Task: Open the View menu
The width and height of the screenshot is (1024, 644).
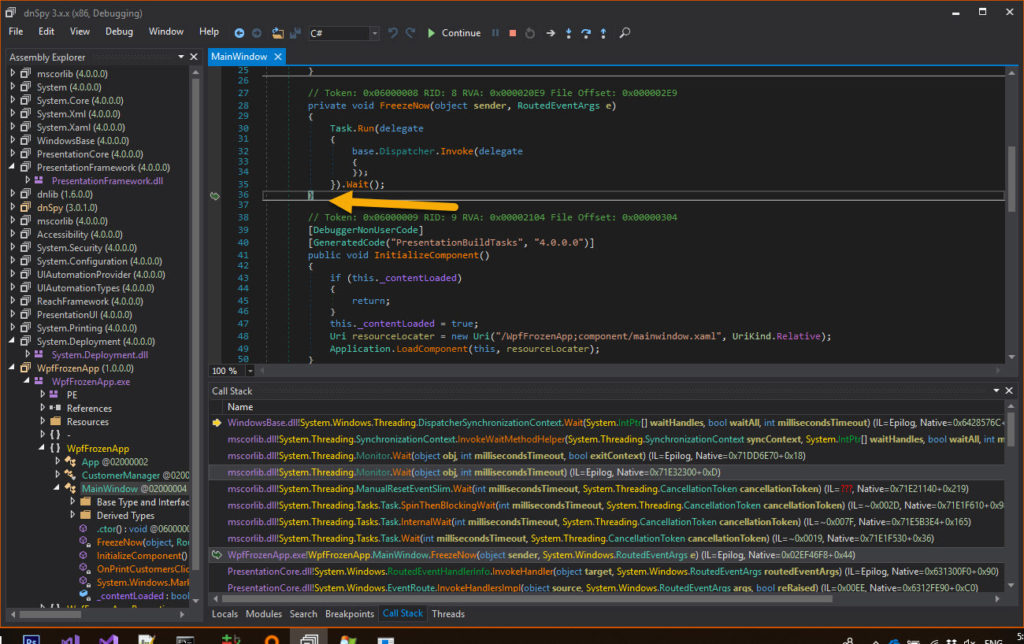Action: tap(80, 31)
